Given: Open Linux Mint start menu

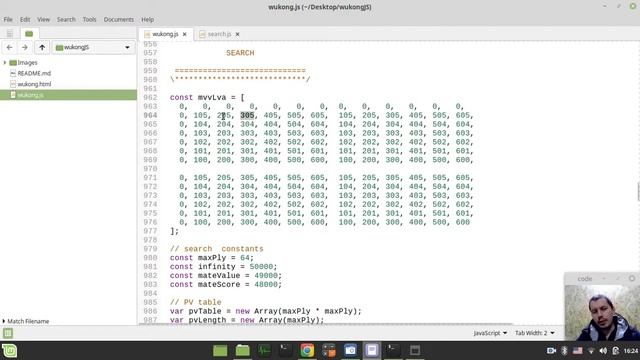Looking at the screenshot, I should tap(9, 351).
